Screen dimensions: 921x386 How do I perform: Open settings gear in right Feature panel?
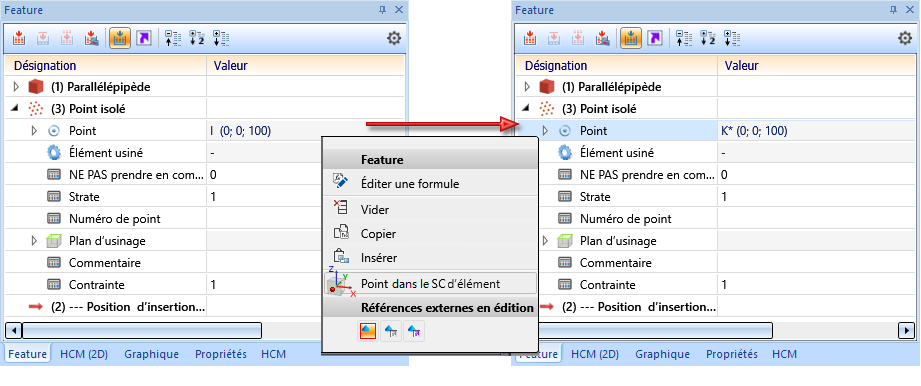pyautogui.click(x=905, y=39)
